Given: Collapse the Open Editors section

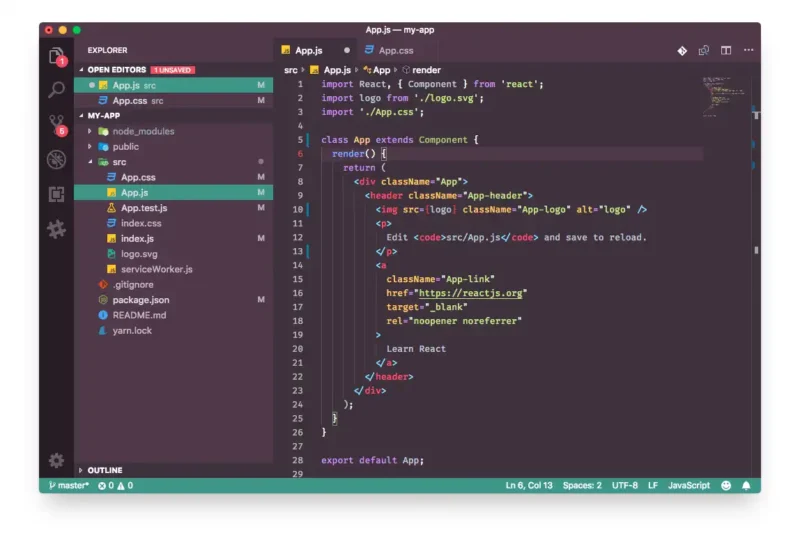Looking at the screenshot, I should coord(81,69).
